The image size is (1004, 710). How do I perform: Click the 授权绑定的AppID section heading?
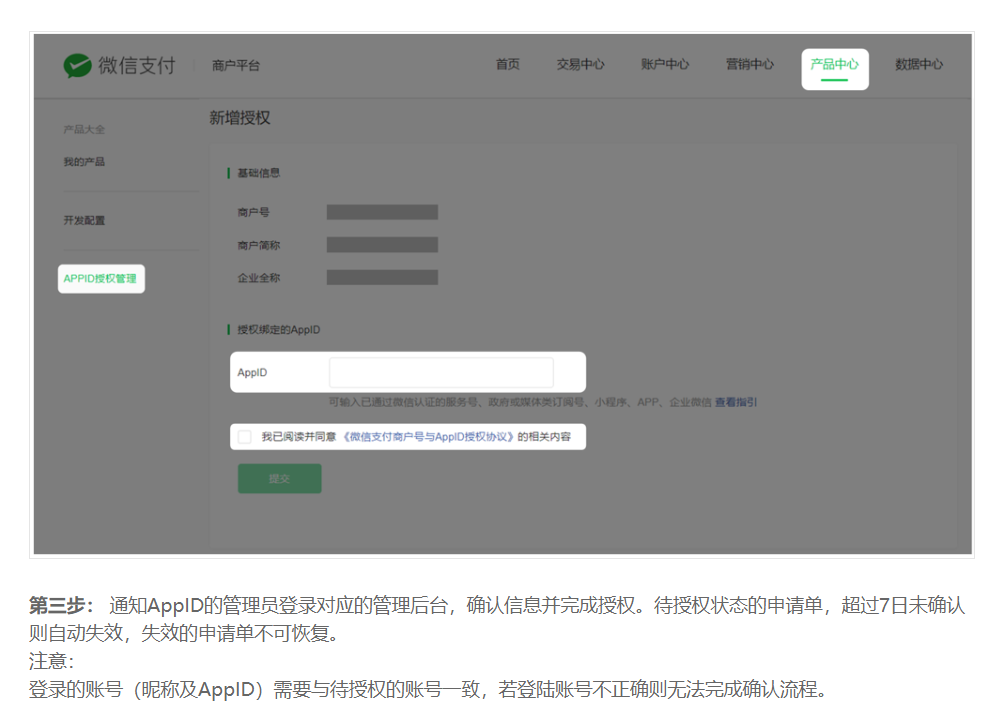pyautogui.click(x=279, y=330)
